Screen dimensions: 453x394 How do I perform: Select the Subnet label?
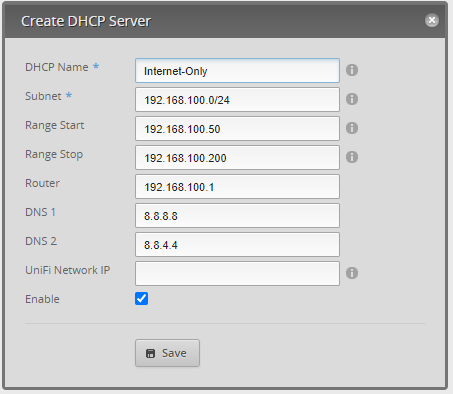point(43,96)
